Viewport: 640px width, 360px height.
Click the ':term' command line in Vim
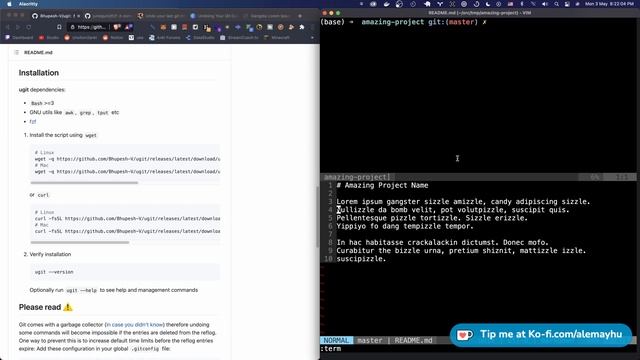(x=331, y=349)
